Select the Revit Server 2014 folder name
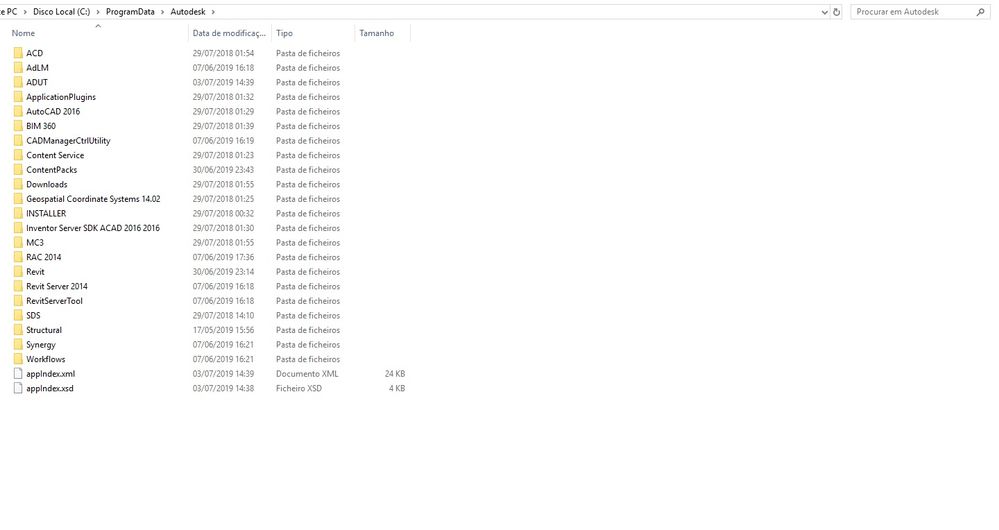 [x=57, y=287]
